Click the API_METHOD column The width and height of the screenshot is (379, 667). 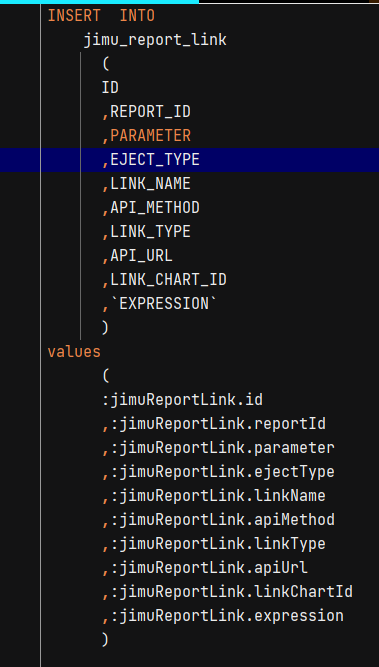(155, 208)
